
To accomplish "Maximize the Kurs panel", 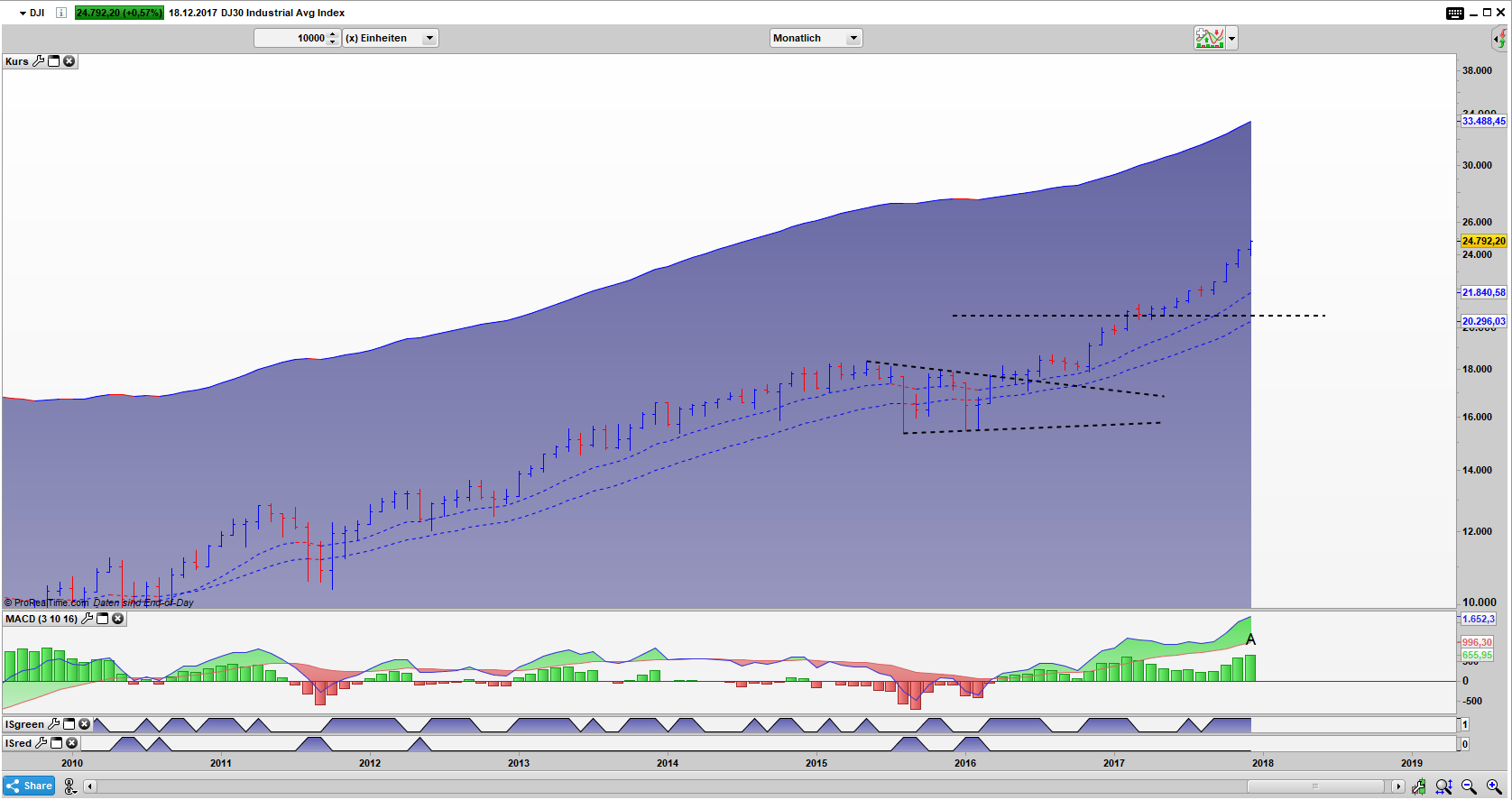I will click(54, 61).
